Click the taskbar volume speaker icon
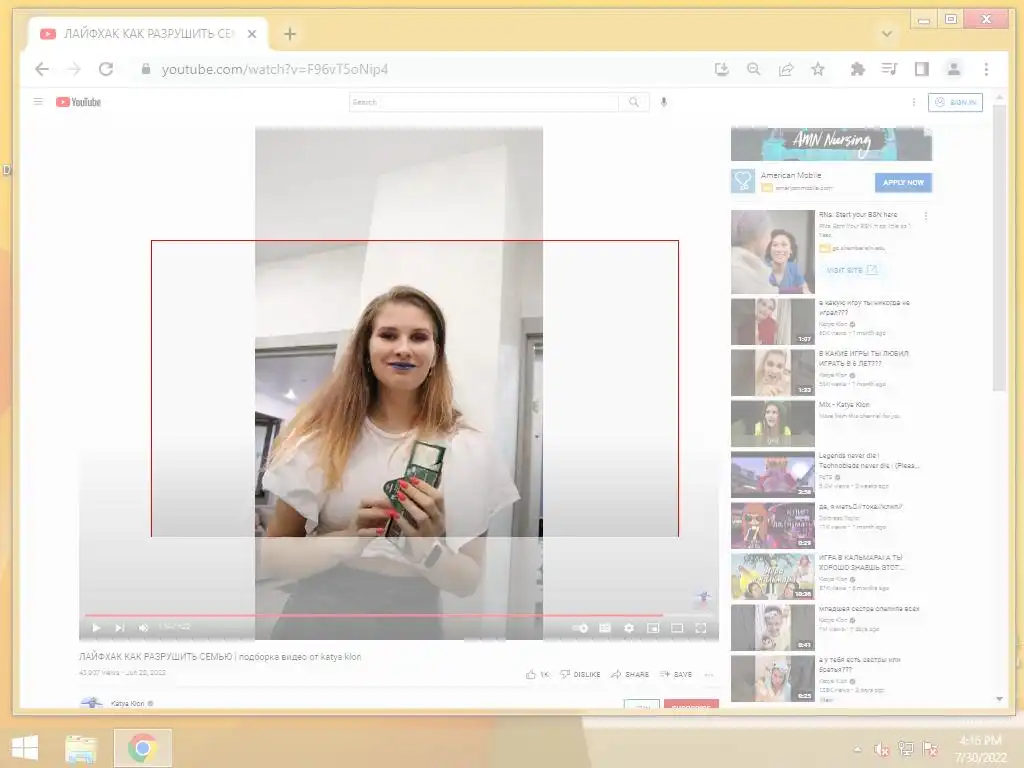The image size is (1024, 768). pos(881,749)
